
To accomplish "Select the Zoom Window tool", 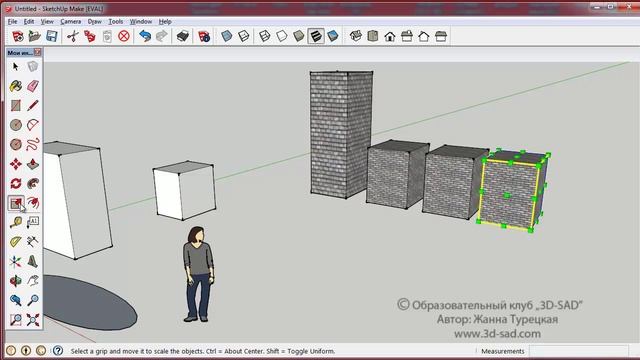I will (16, 320).
